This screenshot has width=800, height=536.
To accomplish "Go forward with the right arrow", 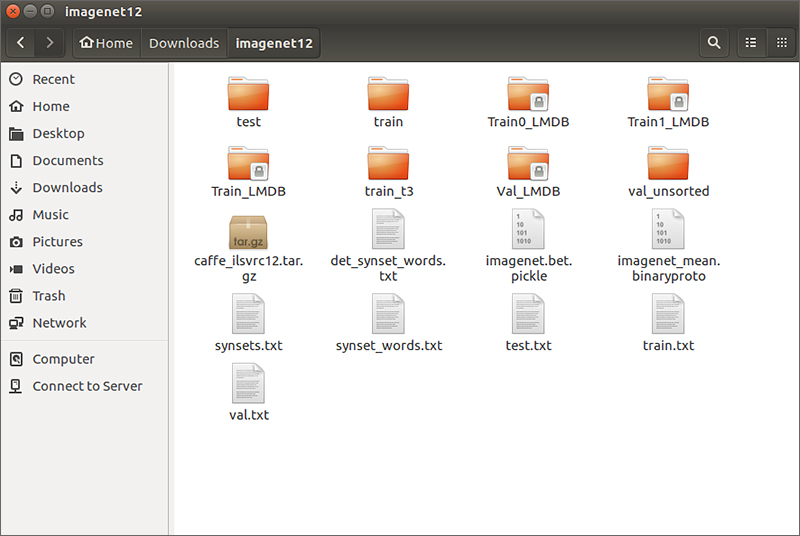I will (x=49, y=43).
